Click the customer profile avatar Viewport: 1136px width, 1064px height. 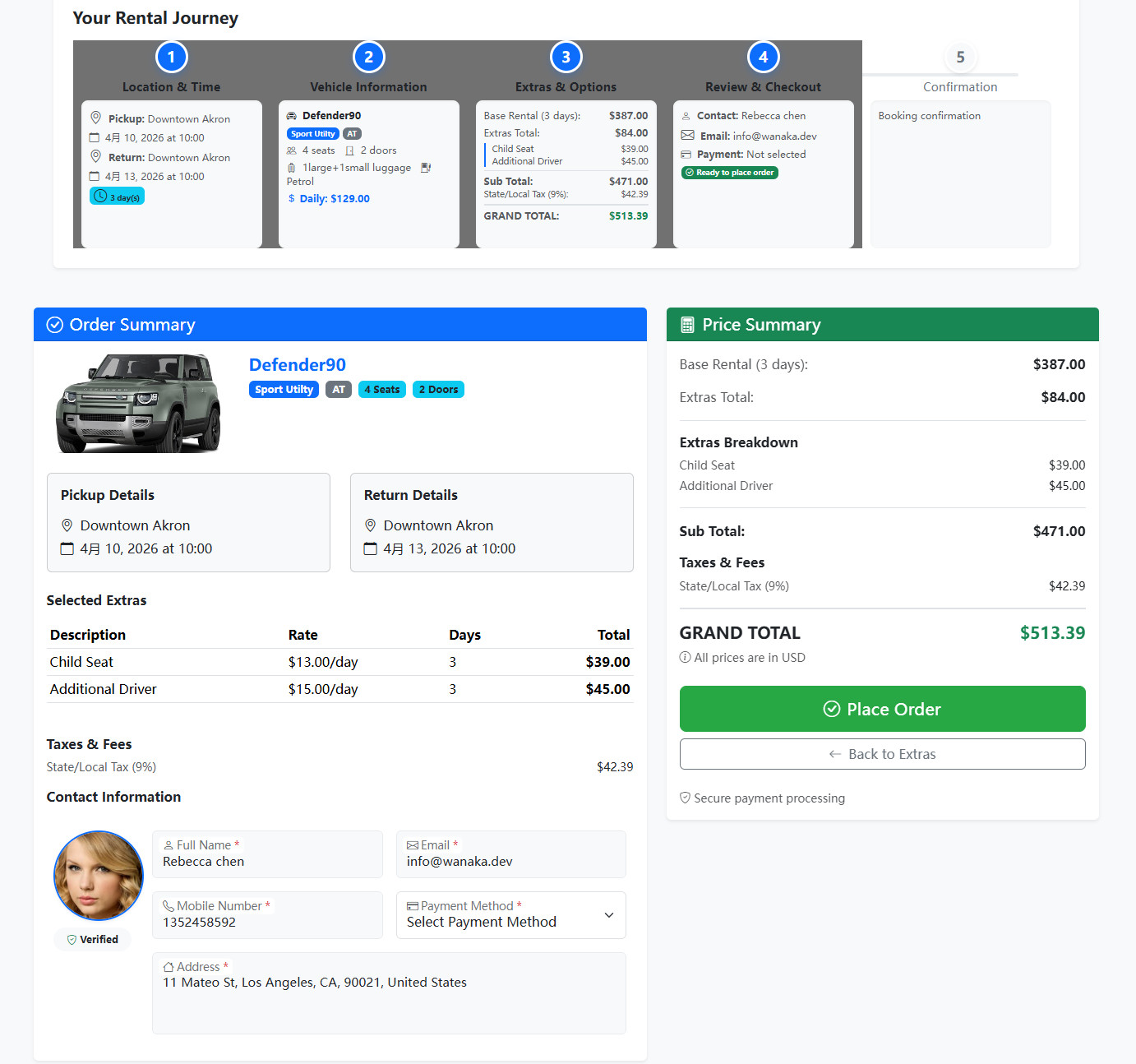[99, 876]
